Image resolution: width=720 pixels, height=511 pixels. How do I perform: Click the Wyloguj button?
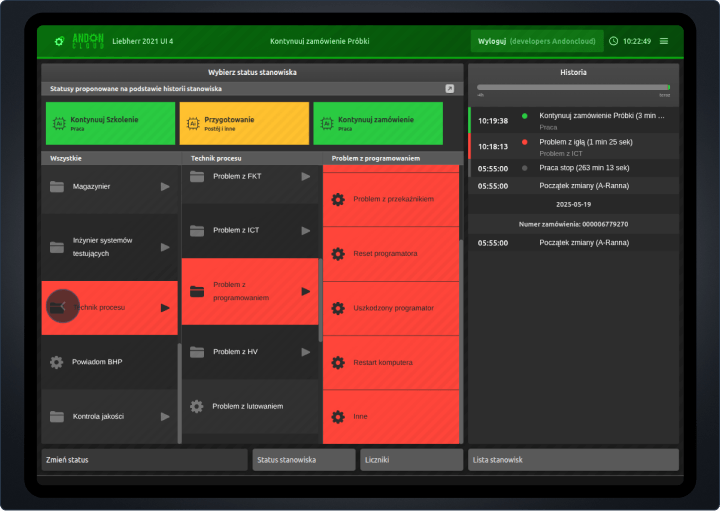click(536, 41)
